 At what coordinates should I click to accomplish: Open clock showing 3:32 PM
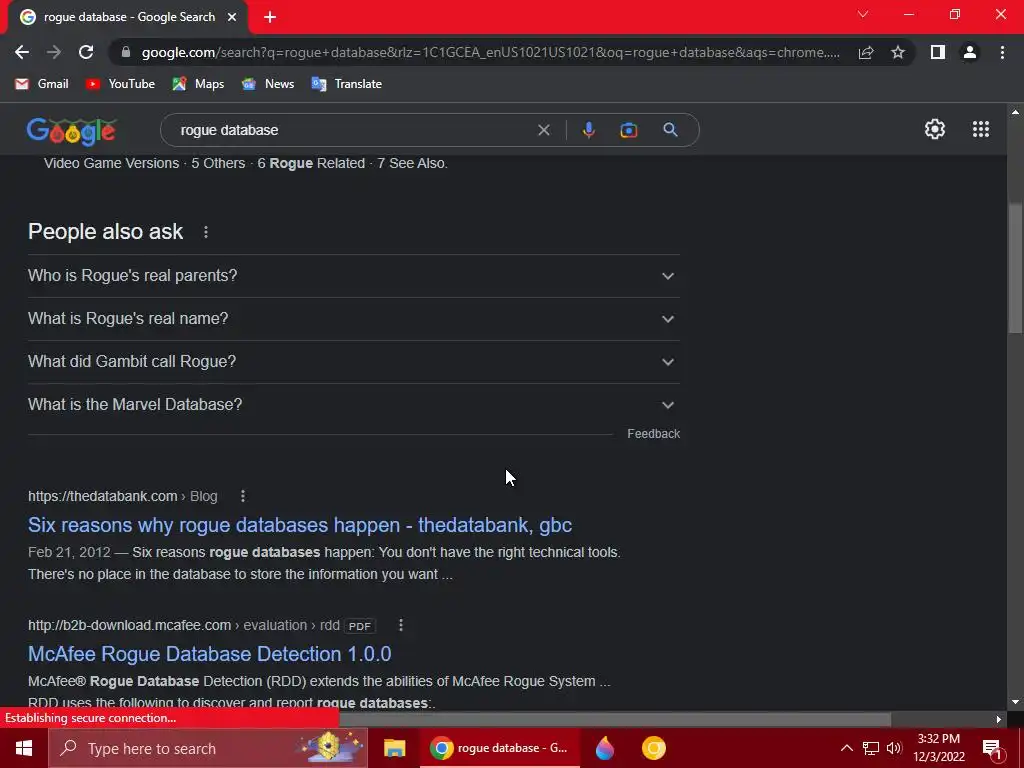pos(938,748)
